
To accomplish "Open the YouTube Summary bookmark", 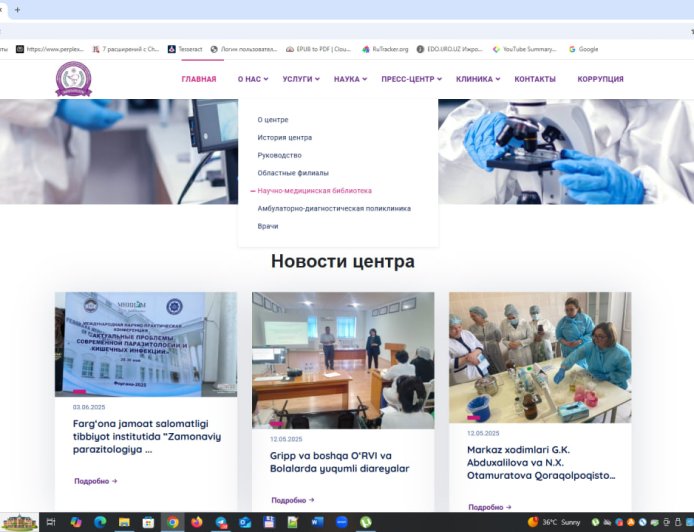I will (525, 49).
